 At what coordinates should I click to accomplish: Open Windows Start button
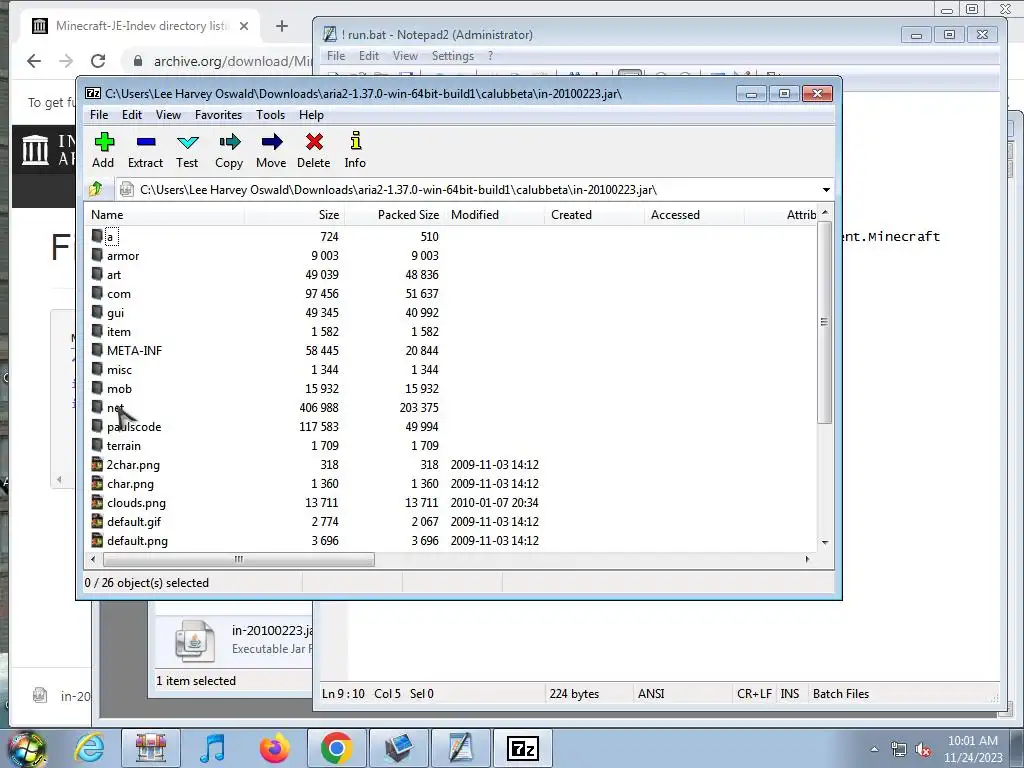26,748
